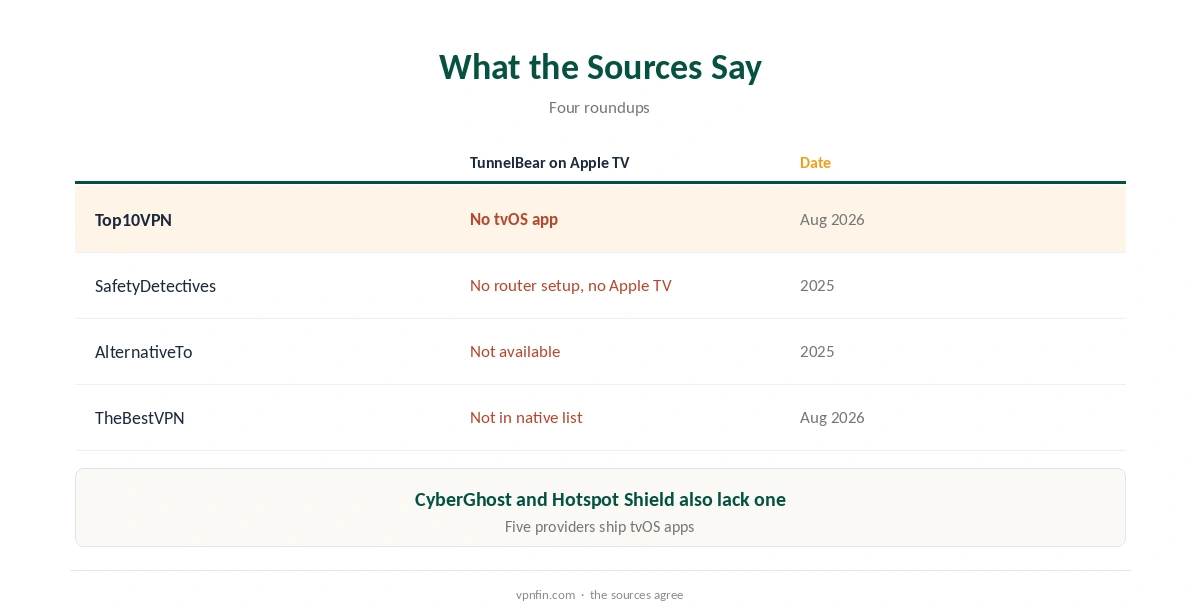1200x614 pixels.
Task: Select the Top10VPN row label
Action: [x=133, y=220]
